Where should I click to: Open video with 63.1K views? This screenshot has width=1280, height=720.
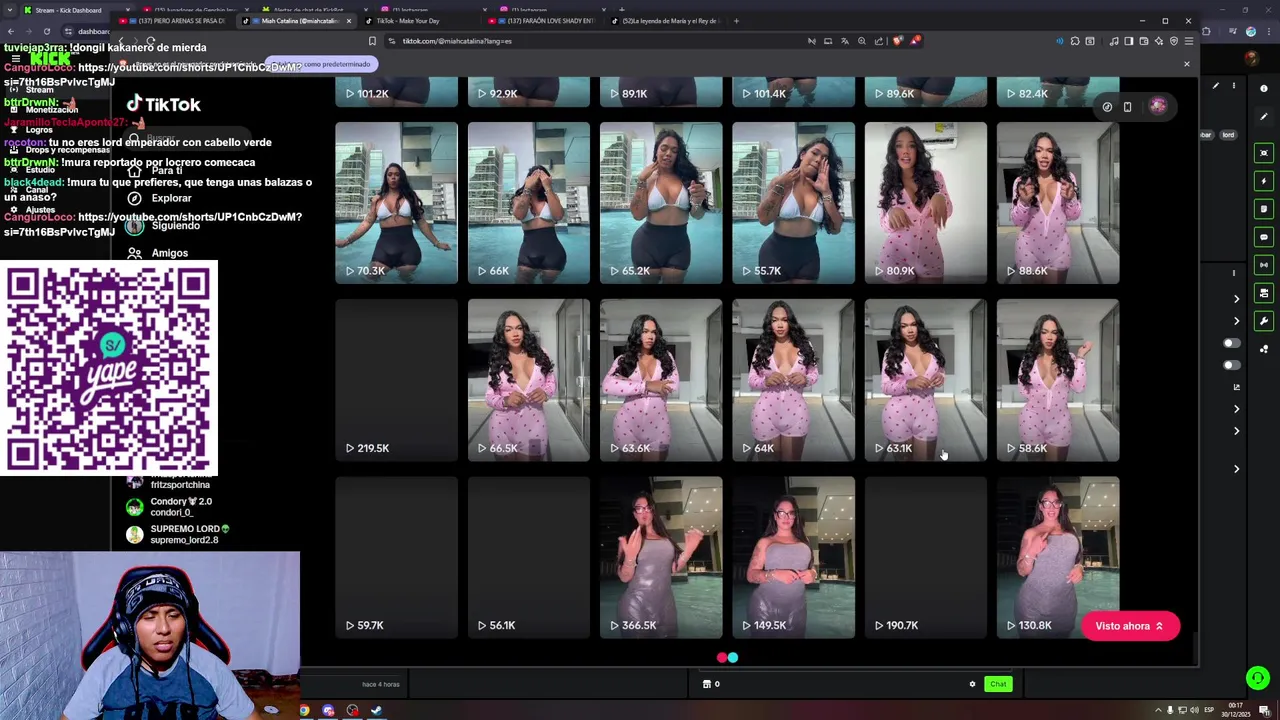(925, 380)
